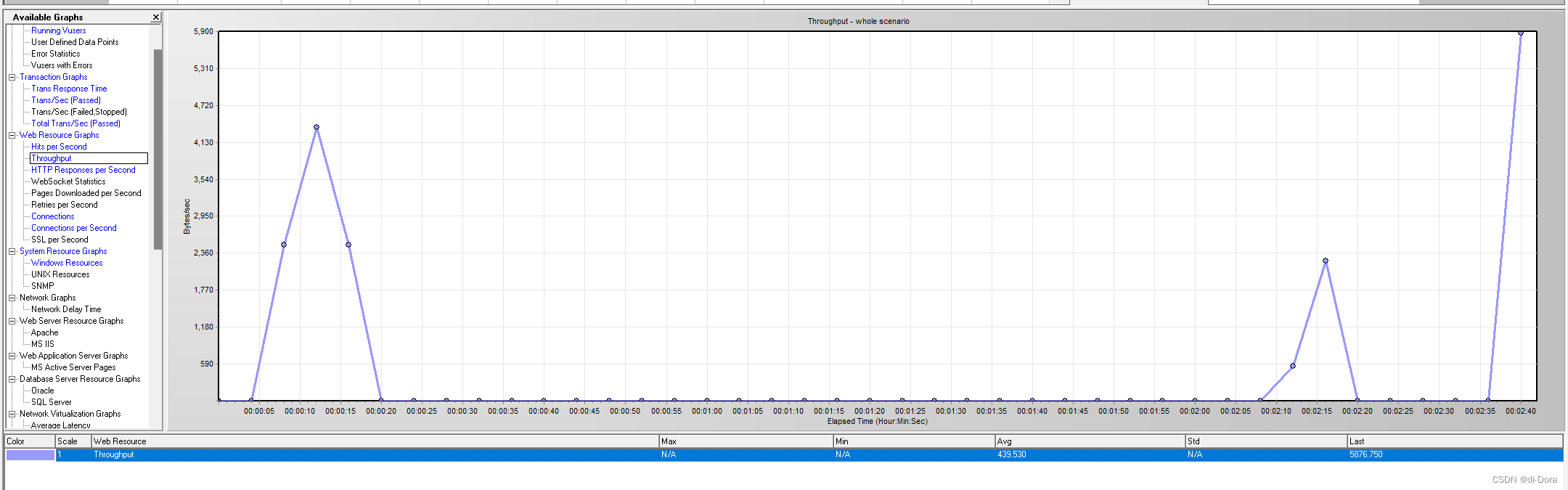
Task: Click the peak data point near 00:02:15
Action: (1326, 261)
